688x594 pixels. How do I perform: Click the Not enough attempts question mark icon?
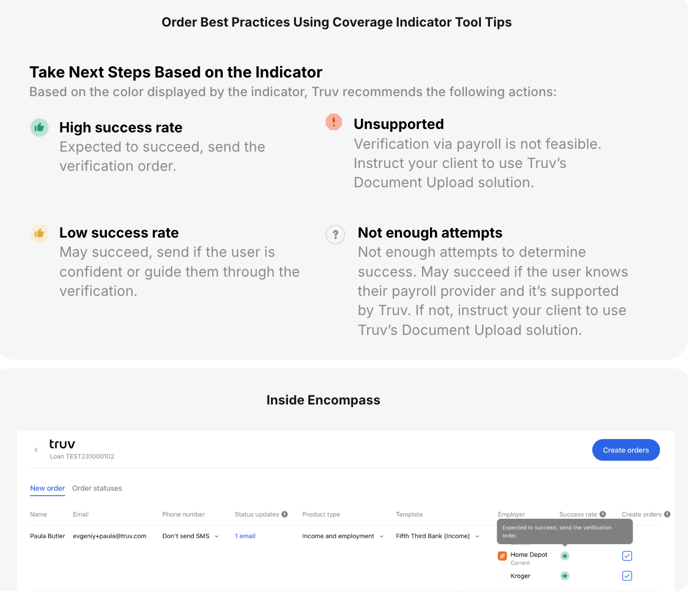(335, 234)
